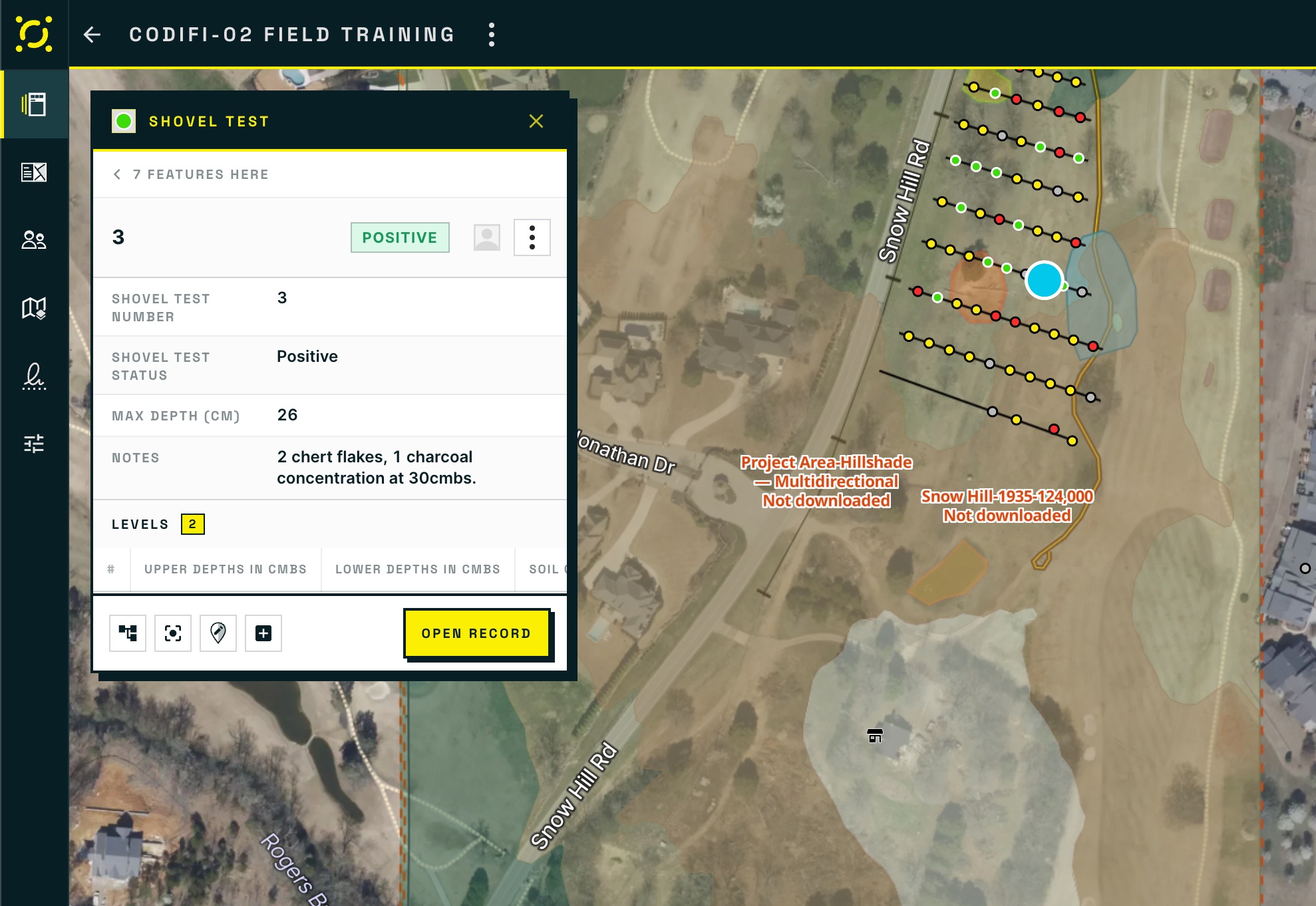The image size is (1316, 906).
Task: Return to the 7 features list
Action: (191, 174)
